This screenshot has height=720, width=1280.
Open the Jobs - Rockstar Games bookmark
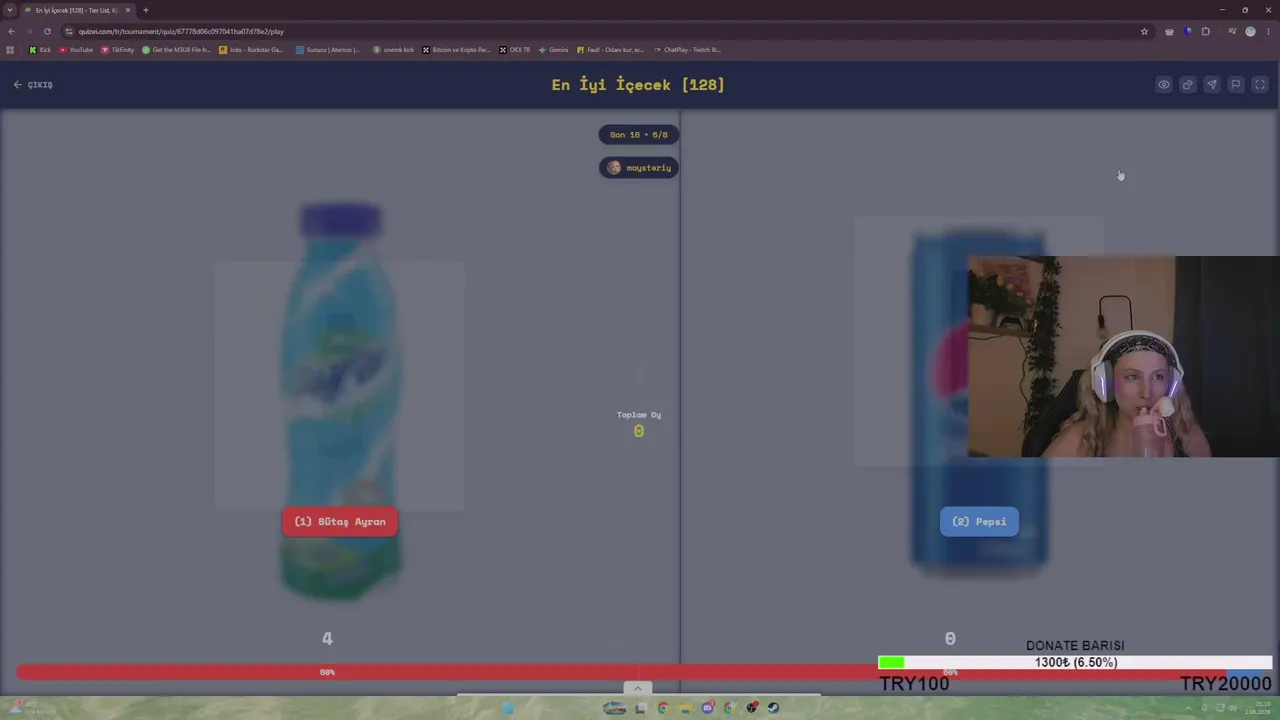(x=252, y=50)
